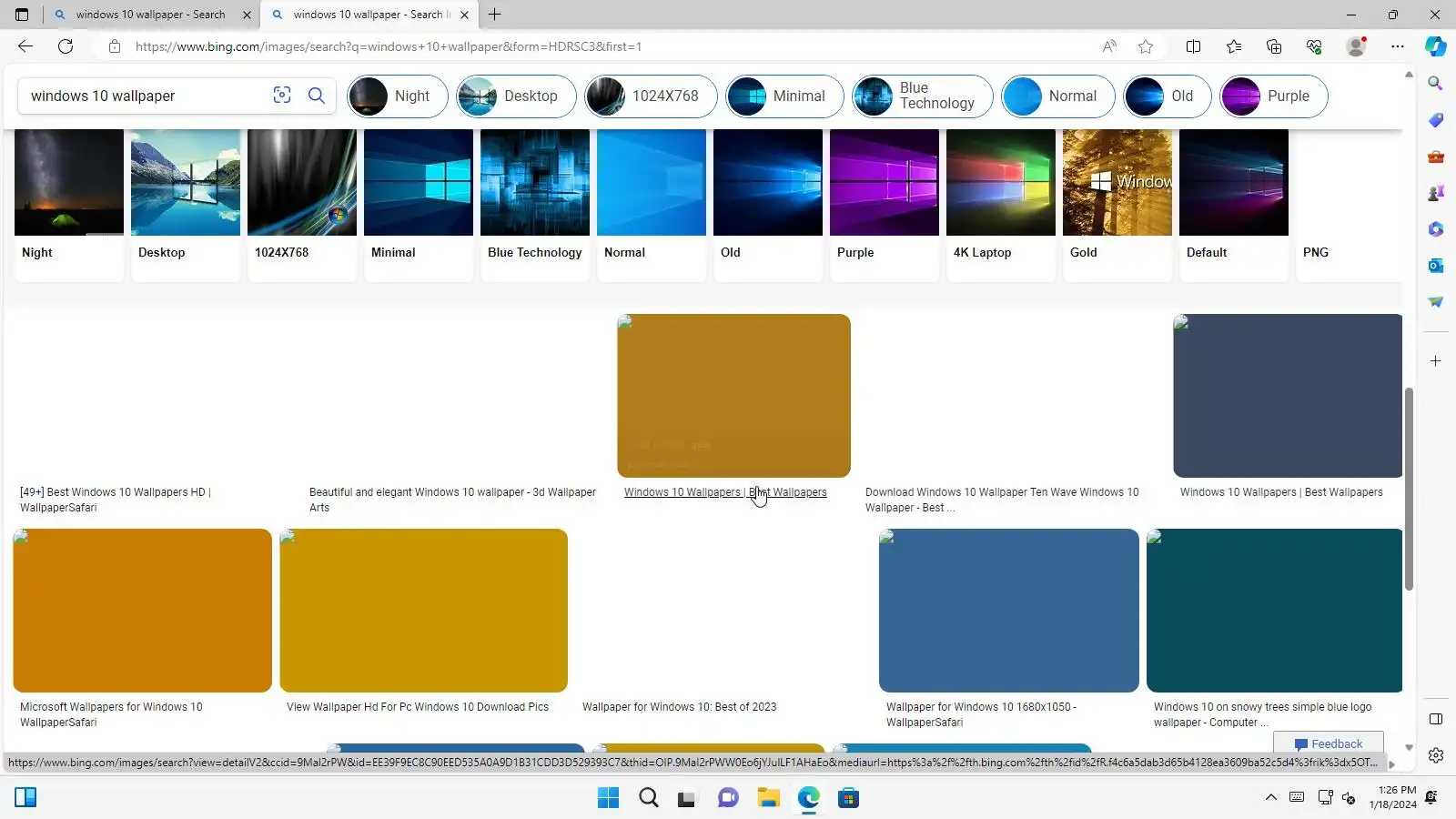Screen dimensions: 1456x819
Task: Select the 1024X768 filter pill
Action: click(651, 96)
